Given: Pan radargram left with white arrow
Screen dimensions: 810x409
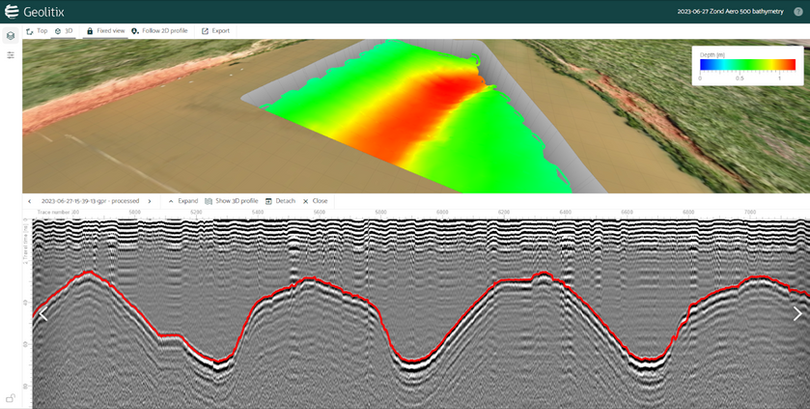Looking at the screenshot, I should coord(43,314).
